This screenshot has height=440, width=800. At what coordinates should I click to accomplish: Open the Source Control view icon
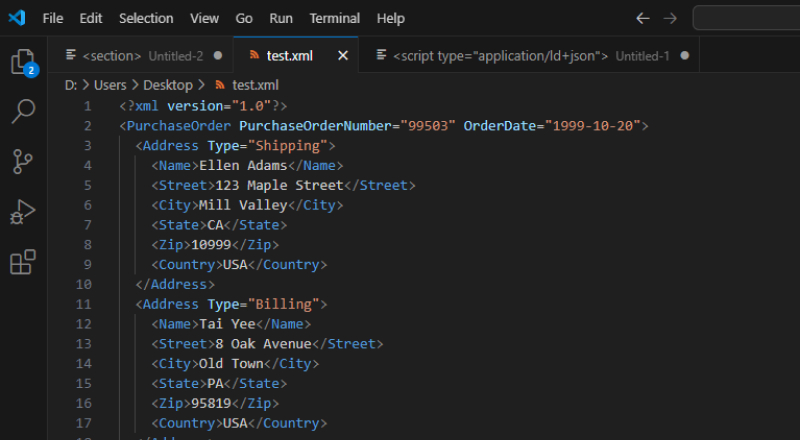click(x=22, y=161)
